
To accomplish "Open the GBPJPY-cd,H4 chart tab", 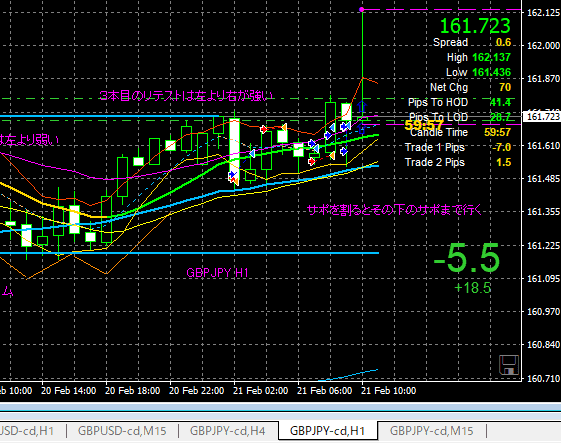I will 228,430.
